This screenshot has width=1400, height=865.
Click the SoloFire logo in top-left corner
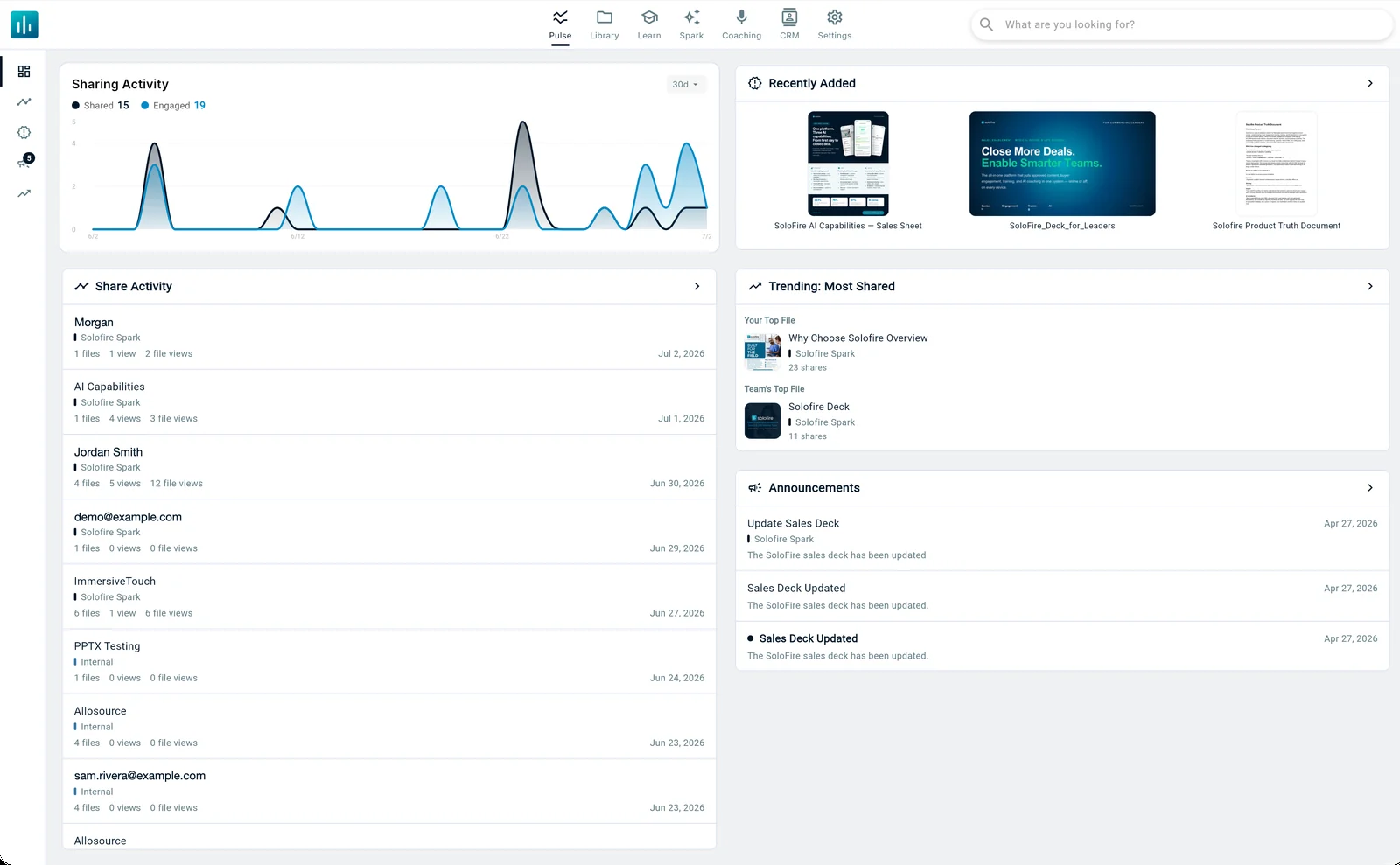click(24, 24)
